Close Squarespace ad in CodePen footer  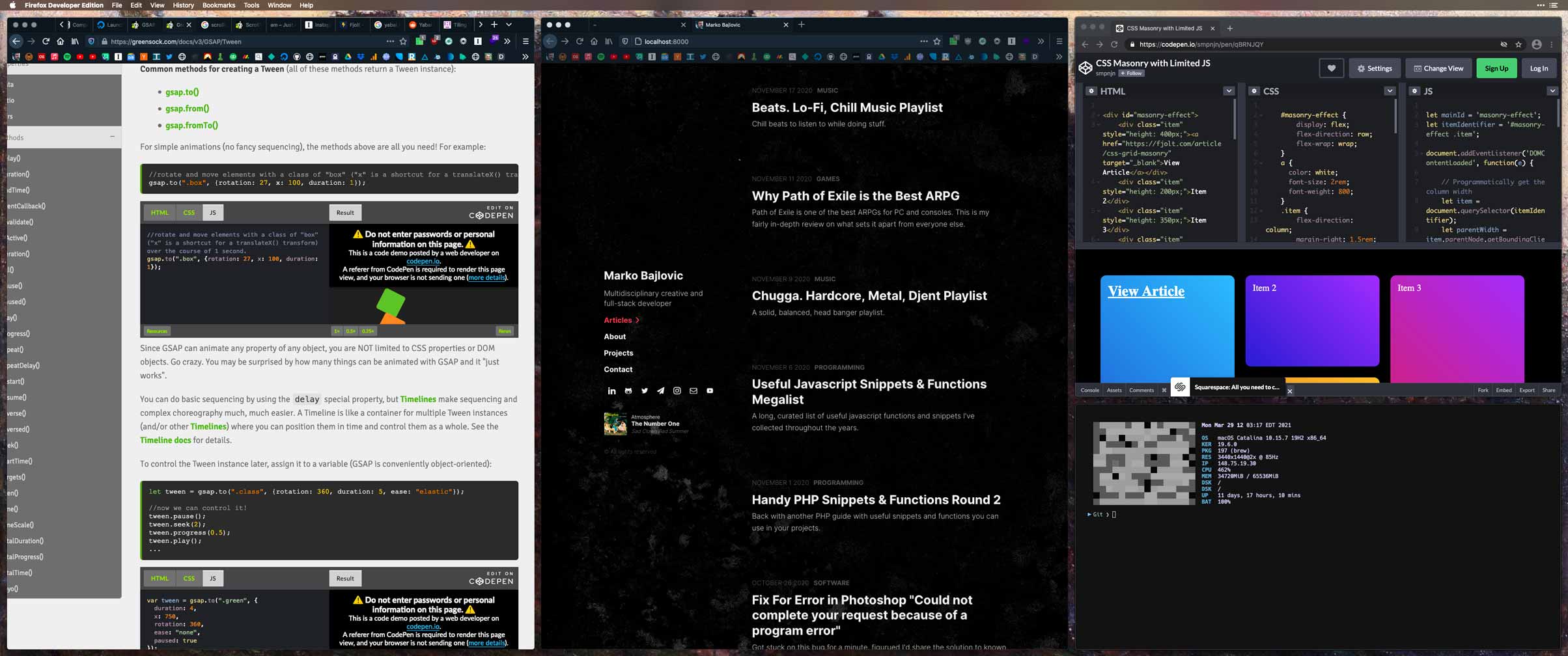pos(1290,391)
